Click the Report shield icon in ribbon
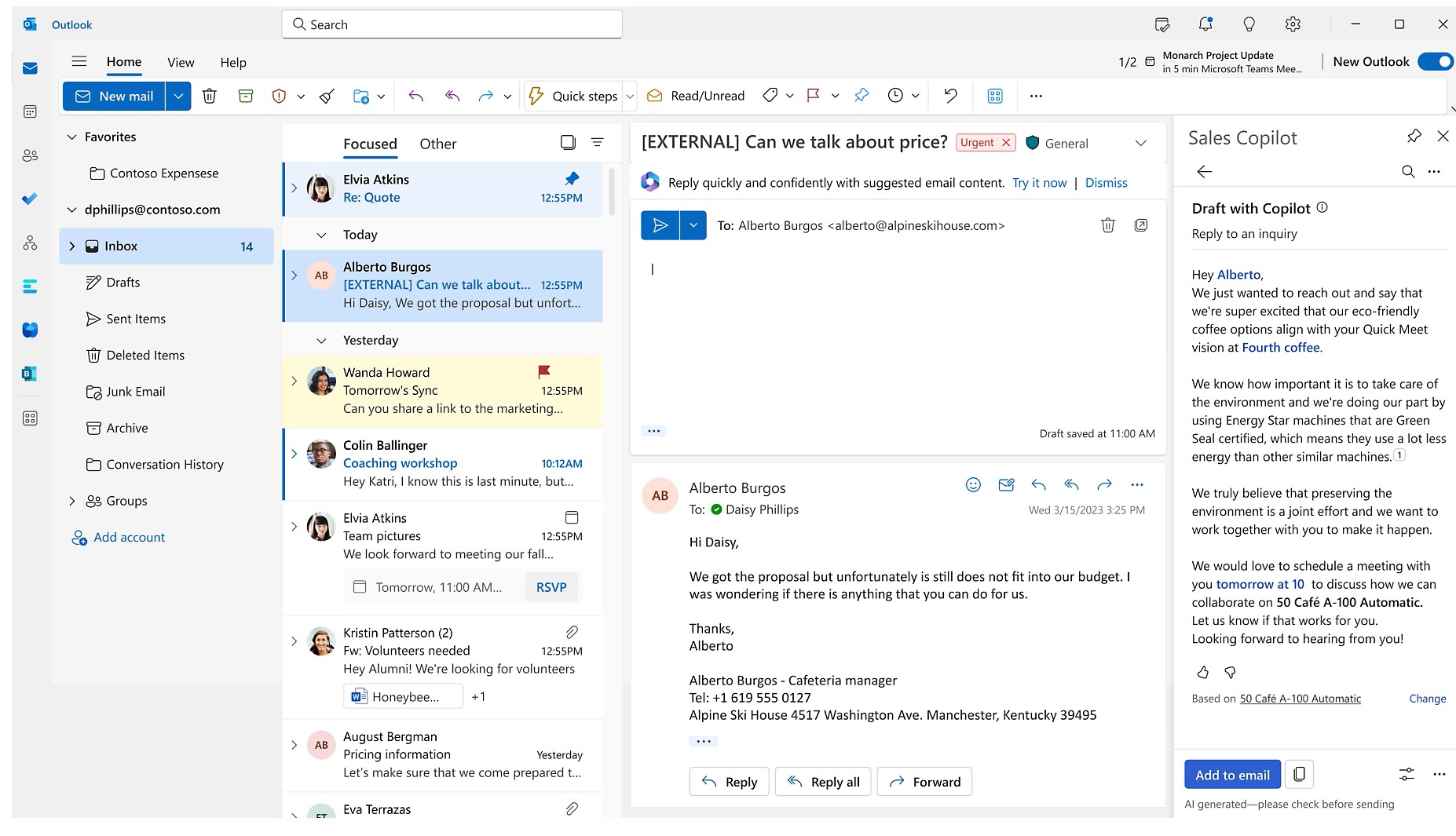The width and height of the screenshot is (1456, 836). tap(279, 96)
